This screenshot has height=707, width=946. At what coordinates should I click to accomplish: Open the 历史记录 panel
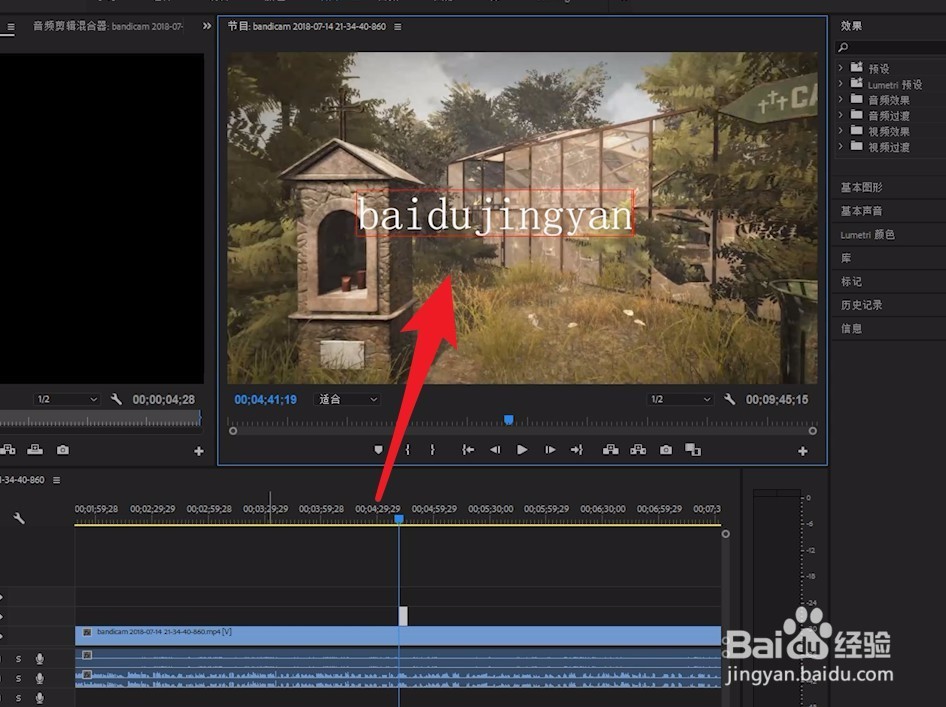[862, 305]
